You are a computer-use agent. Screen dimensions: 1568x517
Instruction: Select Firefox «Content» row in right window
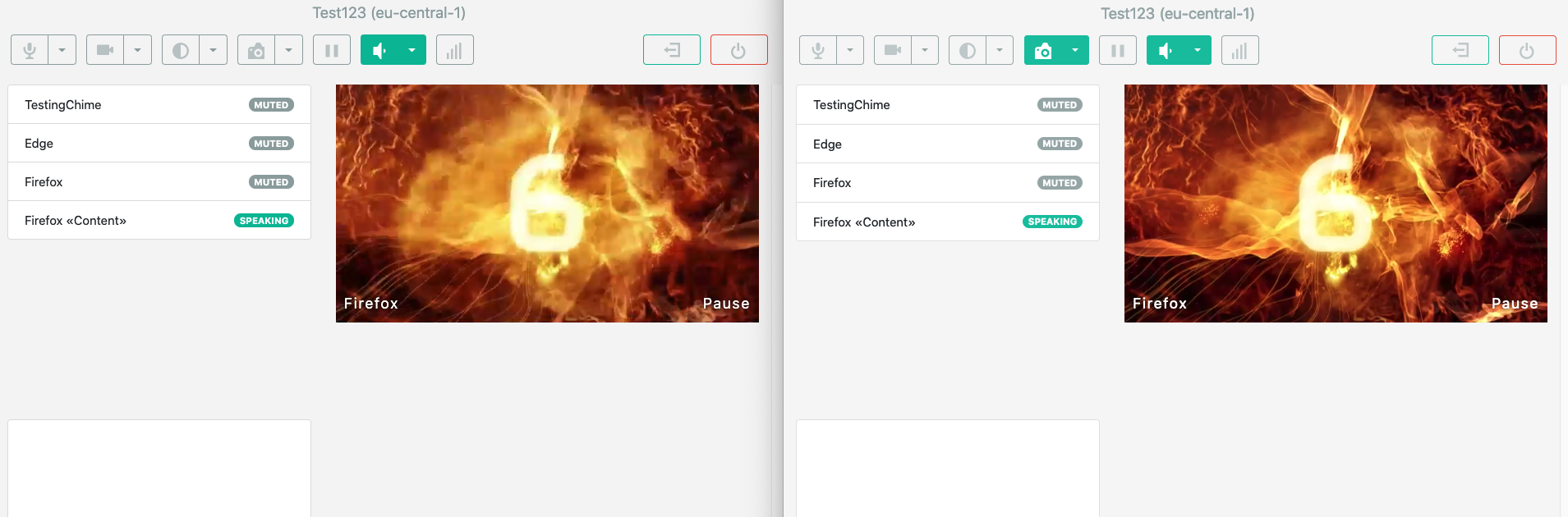point(948,222)
